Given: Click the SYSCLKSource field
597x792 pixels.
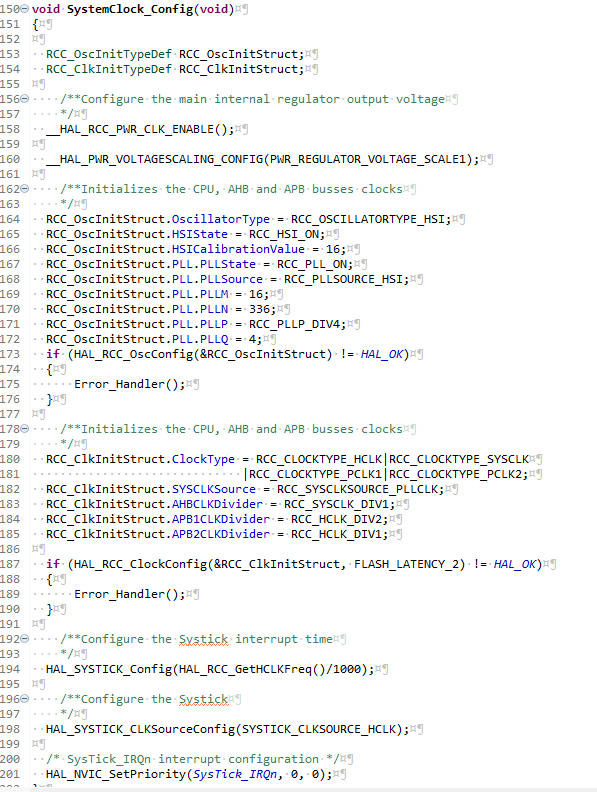Looking at the screenshot, I should (214, 489).
